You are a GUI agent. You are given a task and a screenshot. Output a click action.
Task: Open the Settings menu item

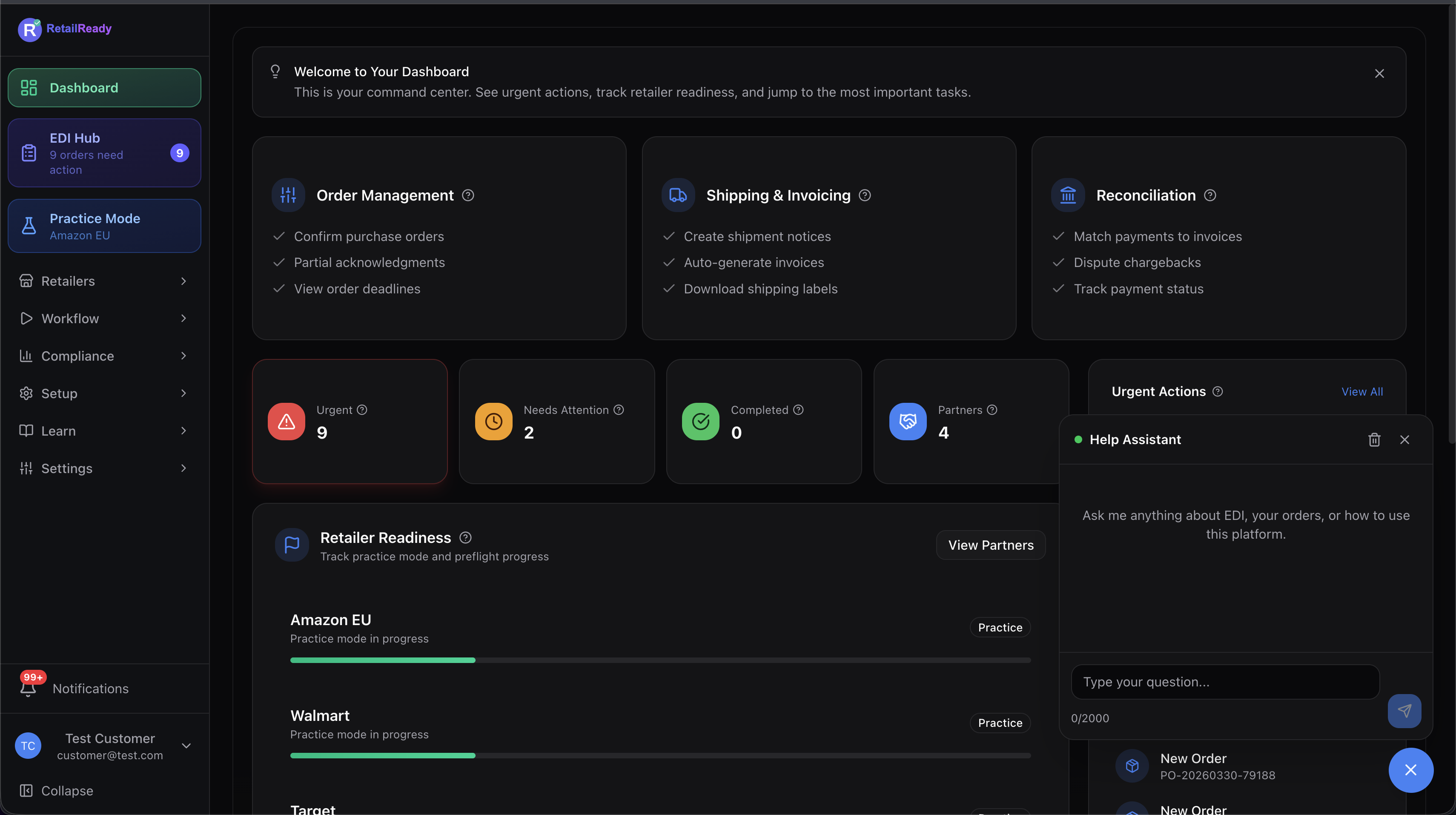click(103, 468)
